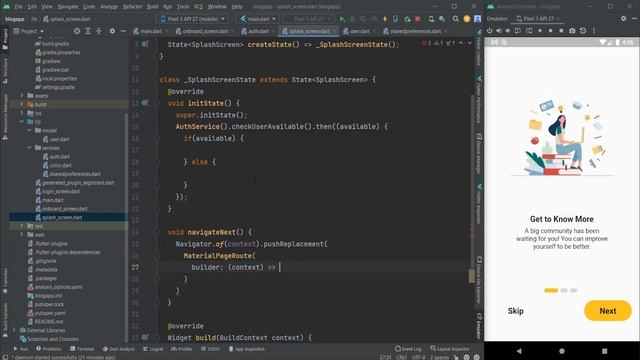Expand the build folder in the tree
640x360 pixels.
click(x=22, y=104)
